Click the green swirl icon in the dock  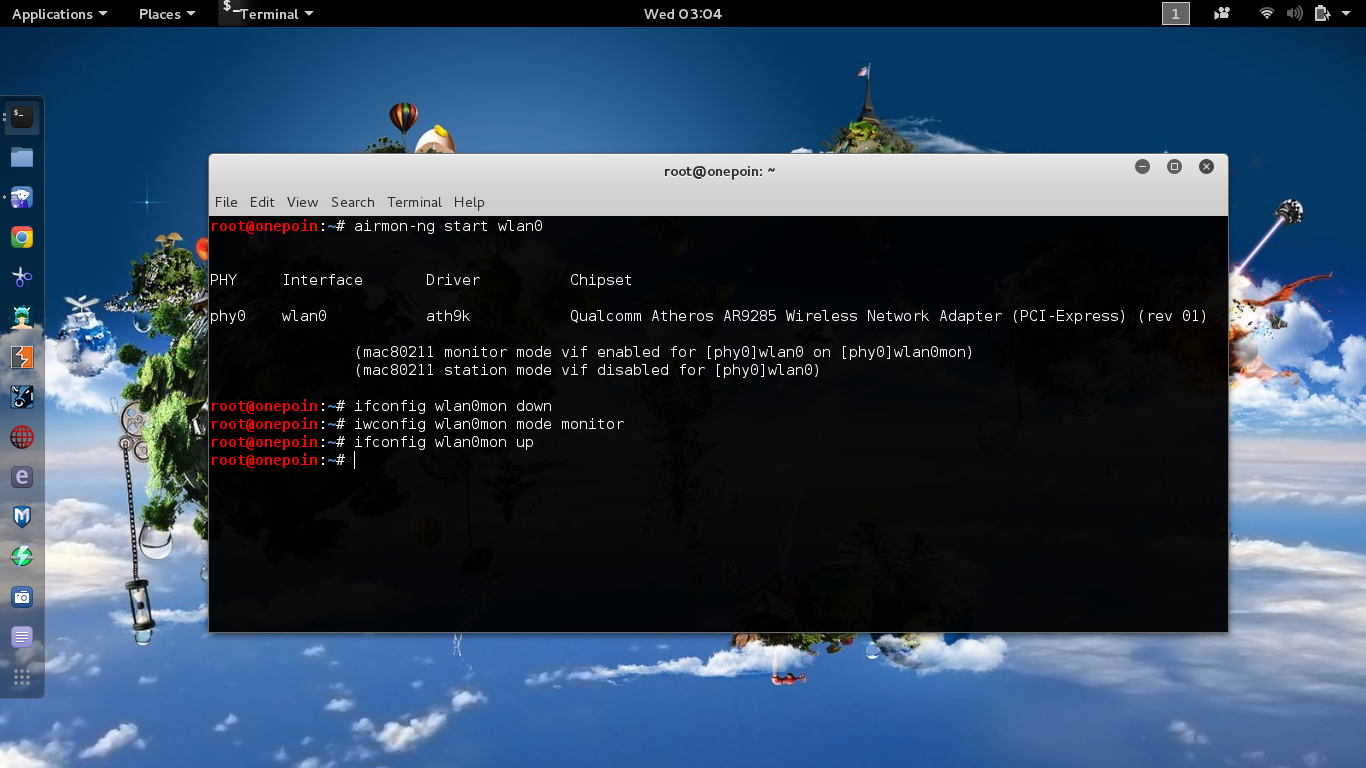21,557
